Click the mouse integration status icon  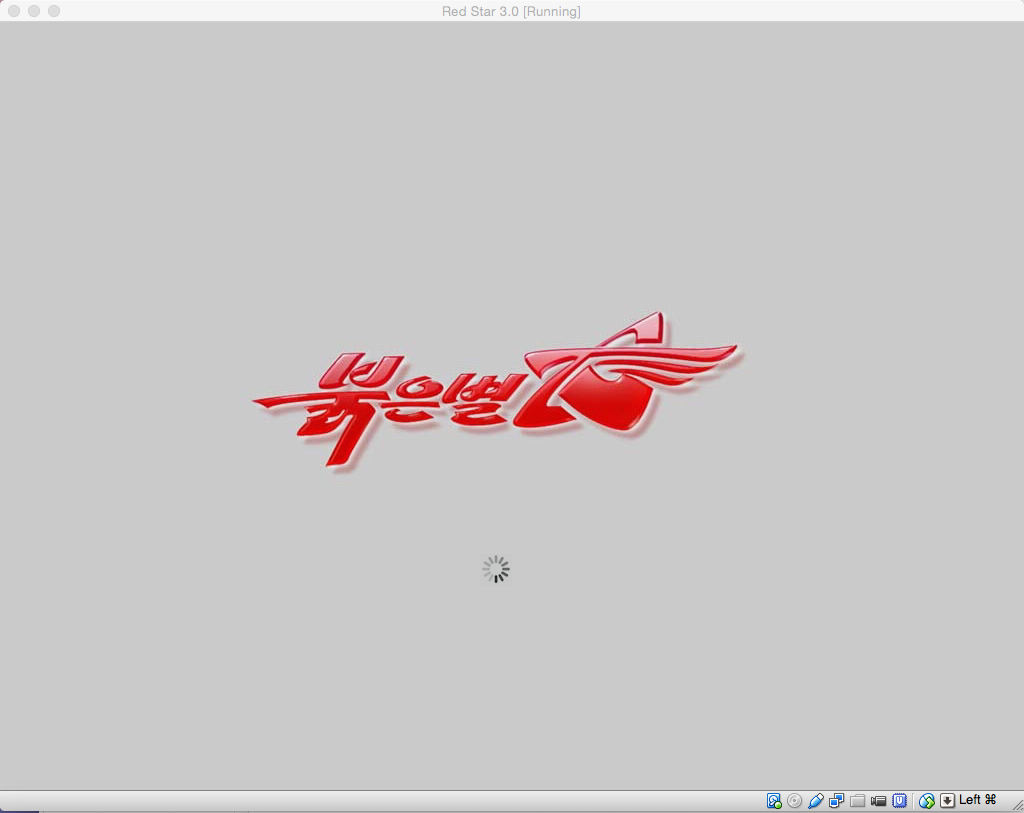click(927, 800)
